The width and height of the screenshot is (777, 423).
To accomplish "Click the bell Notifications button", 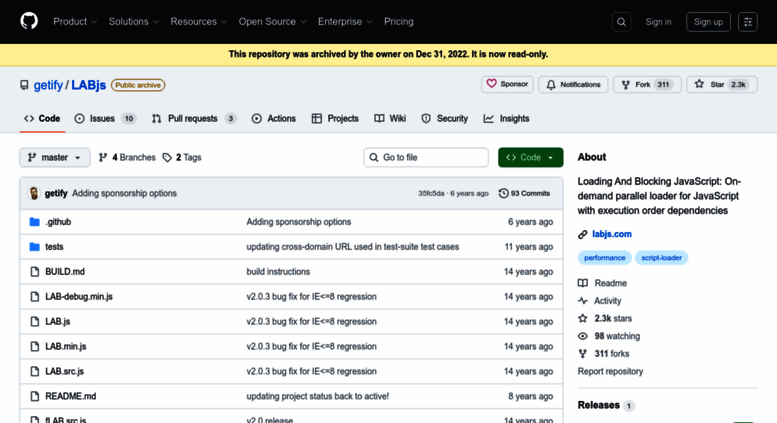I will coord(573,84).
